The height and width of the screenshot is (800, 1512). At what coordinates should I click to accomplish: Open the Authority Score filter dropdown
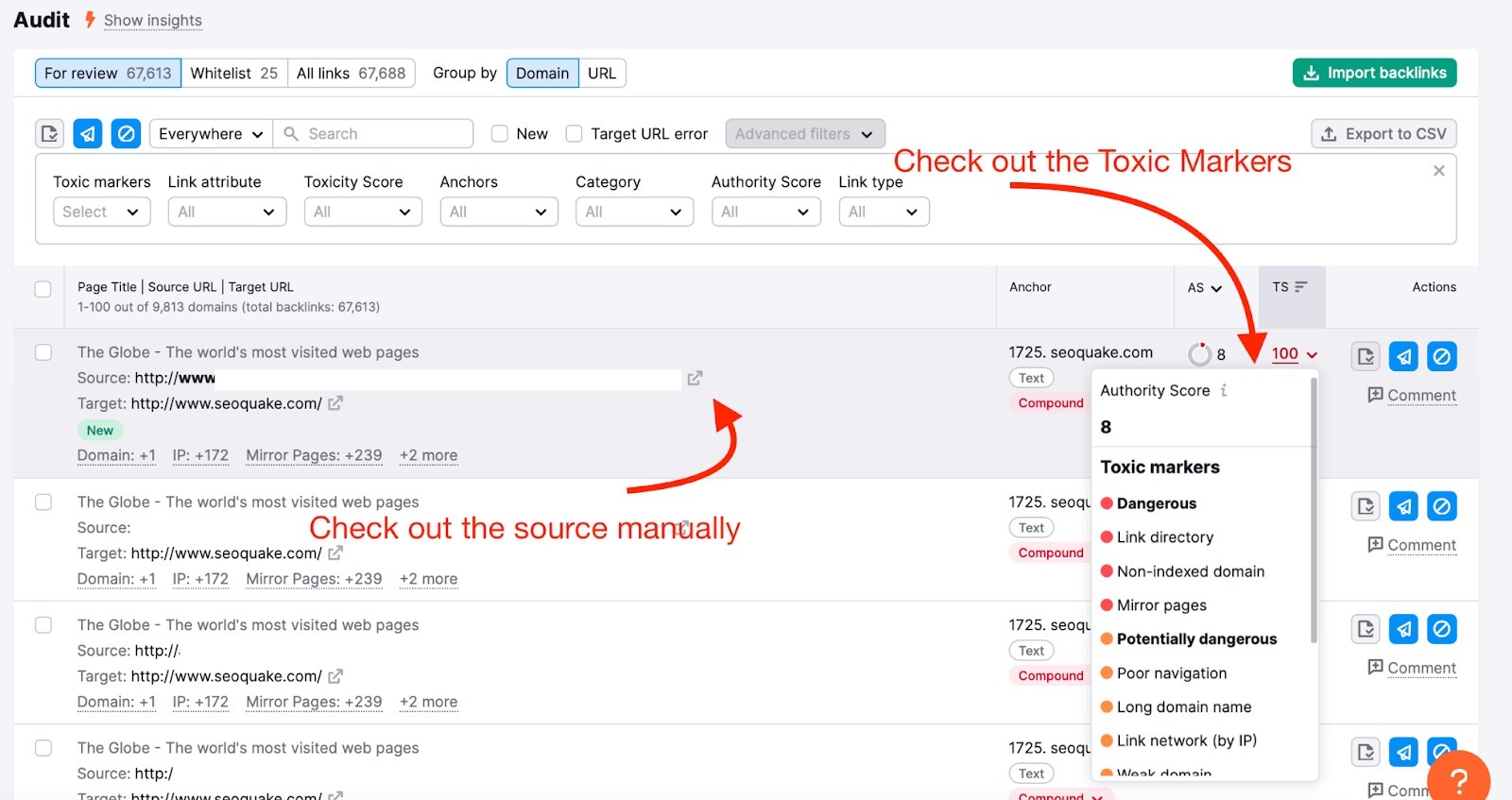click(x=766, y=212)
